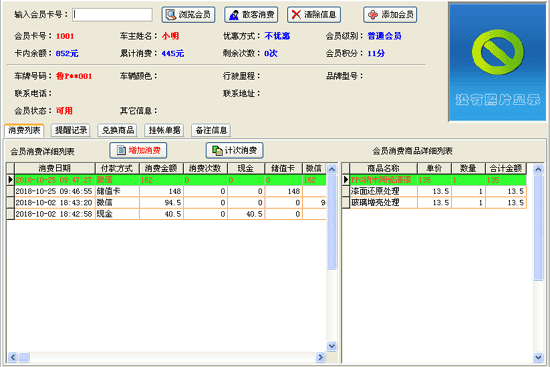Click the member card number input field
Screen dimensions: 550x367
(x=112, y=14)
